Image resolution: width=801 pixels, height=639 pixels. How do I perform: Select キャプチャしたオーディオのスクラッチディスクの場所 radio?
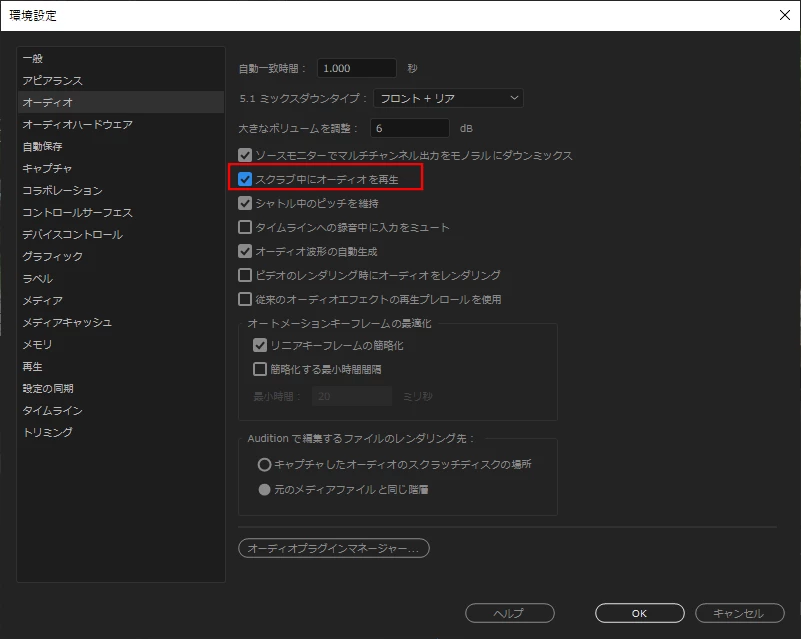point(264,464)
